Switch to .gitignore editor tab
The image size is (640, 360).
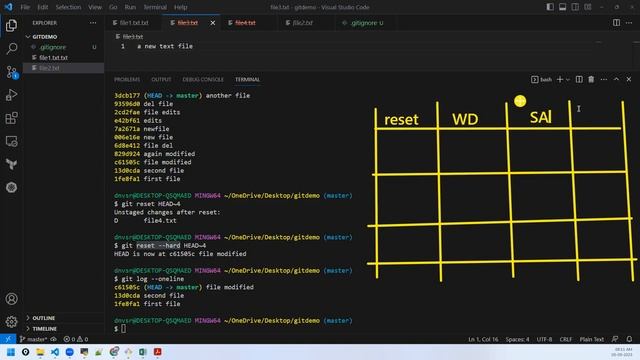(x=367, y=23)
